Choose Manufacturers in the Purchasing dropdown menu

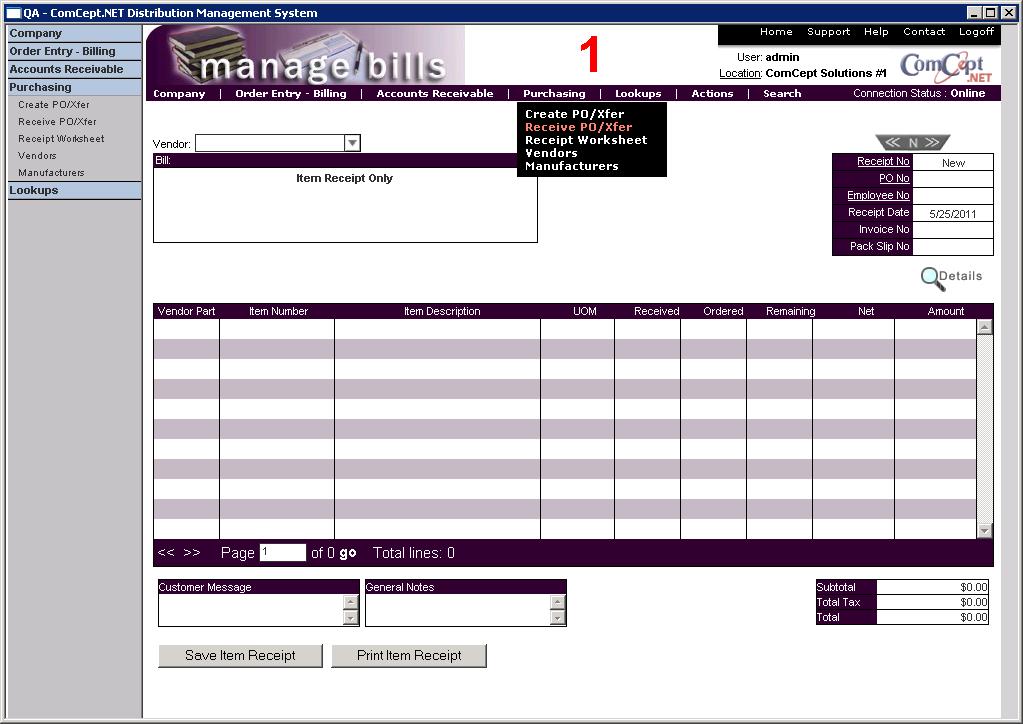point(572,166)
